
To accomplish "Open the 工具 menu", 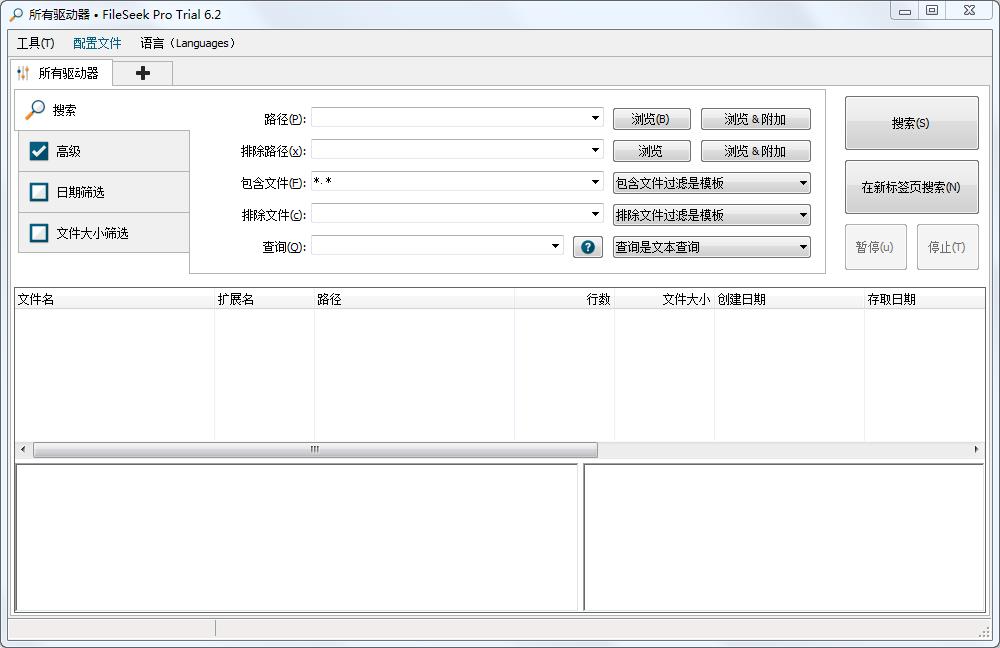I will pos(31,43).
